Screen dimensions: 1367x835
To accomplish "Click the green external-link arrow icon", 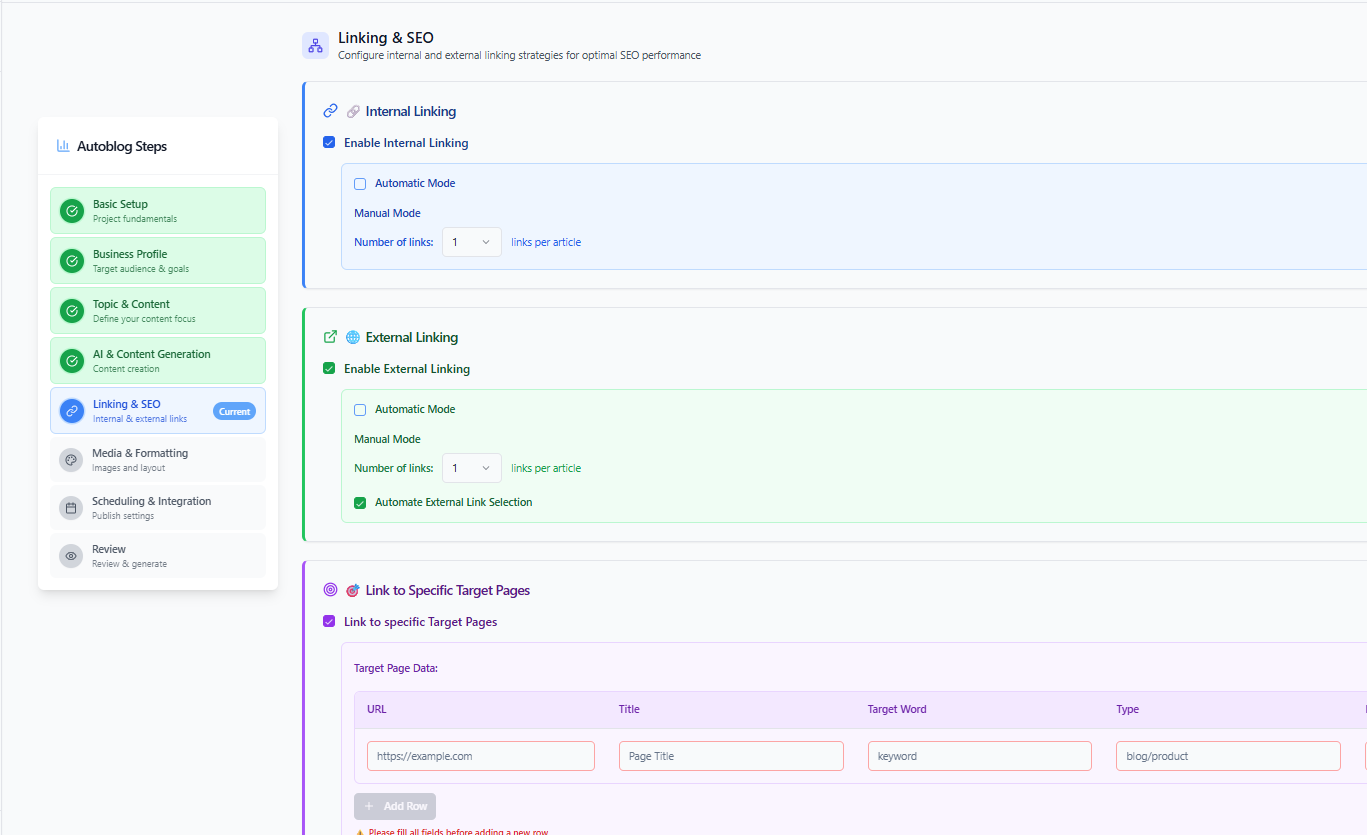I will tap(331, 337).
